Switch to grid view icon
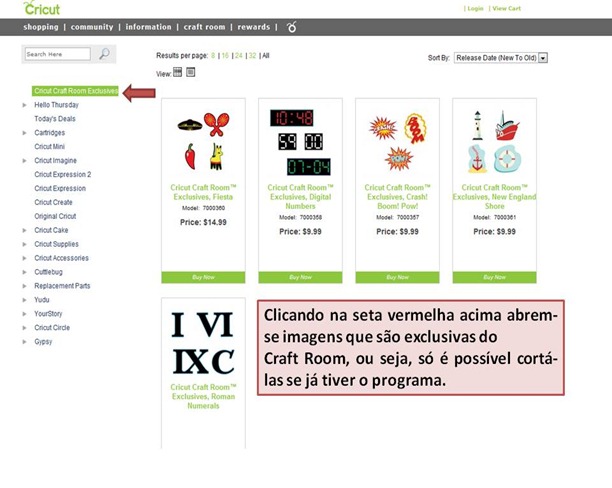This screenshot has height=488, width=612. click(x=178, y=72)
